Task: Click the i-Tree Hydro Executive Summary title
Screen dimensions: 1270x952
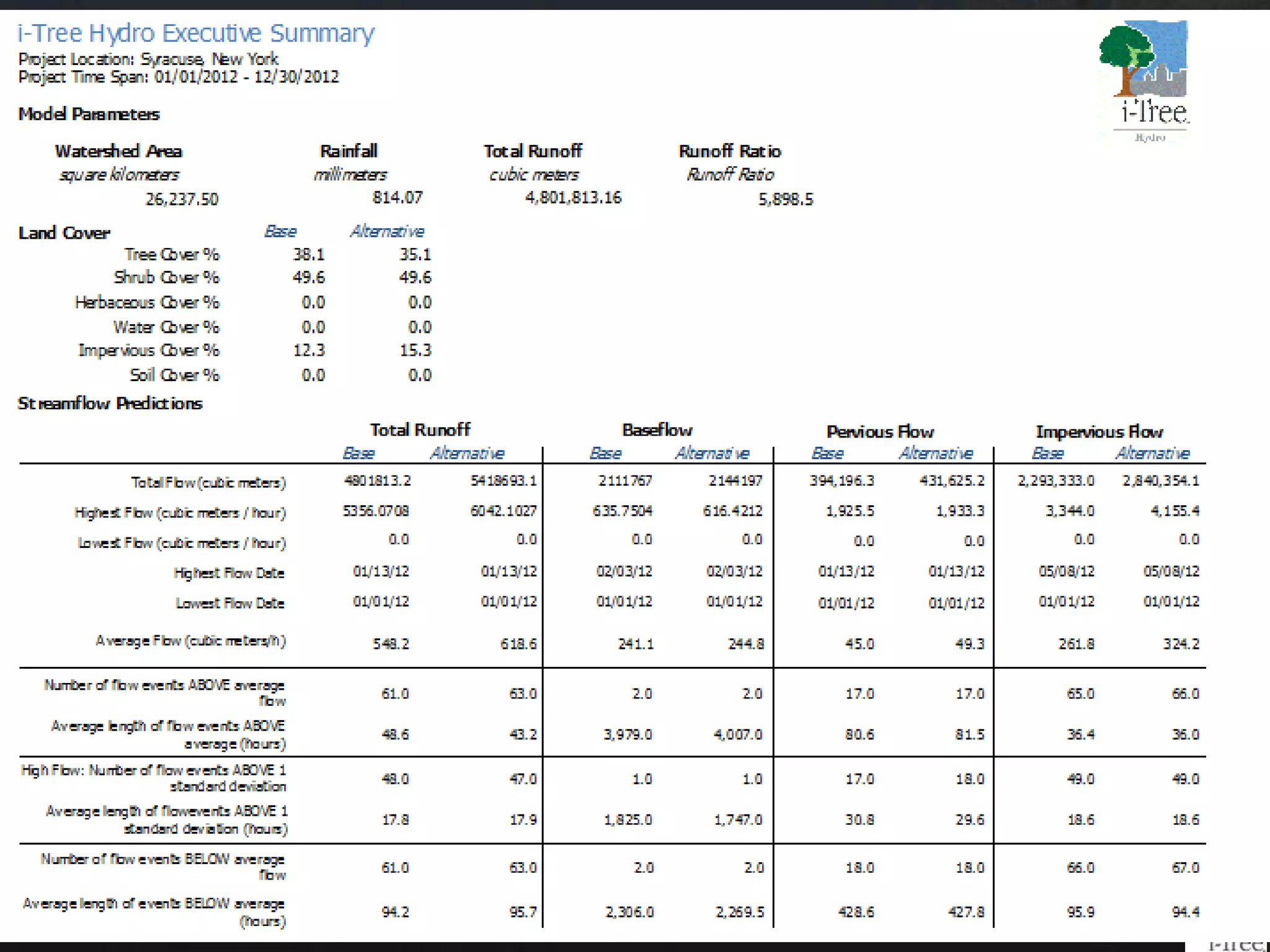Action: point(196,33)
